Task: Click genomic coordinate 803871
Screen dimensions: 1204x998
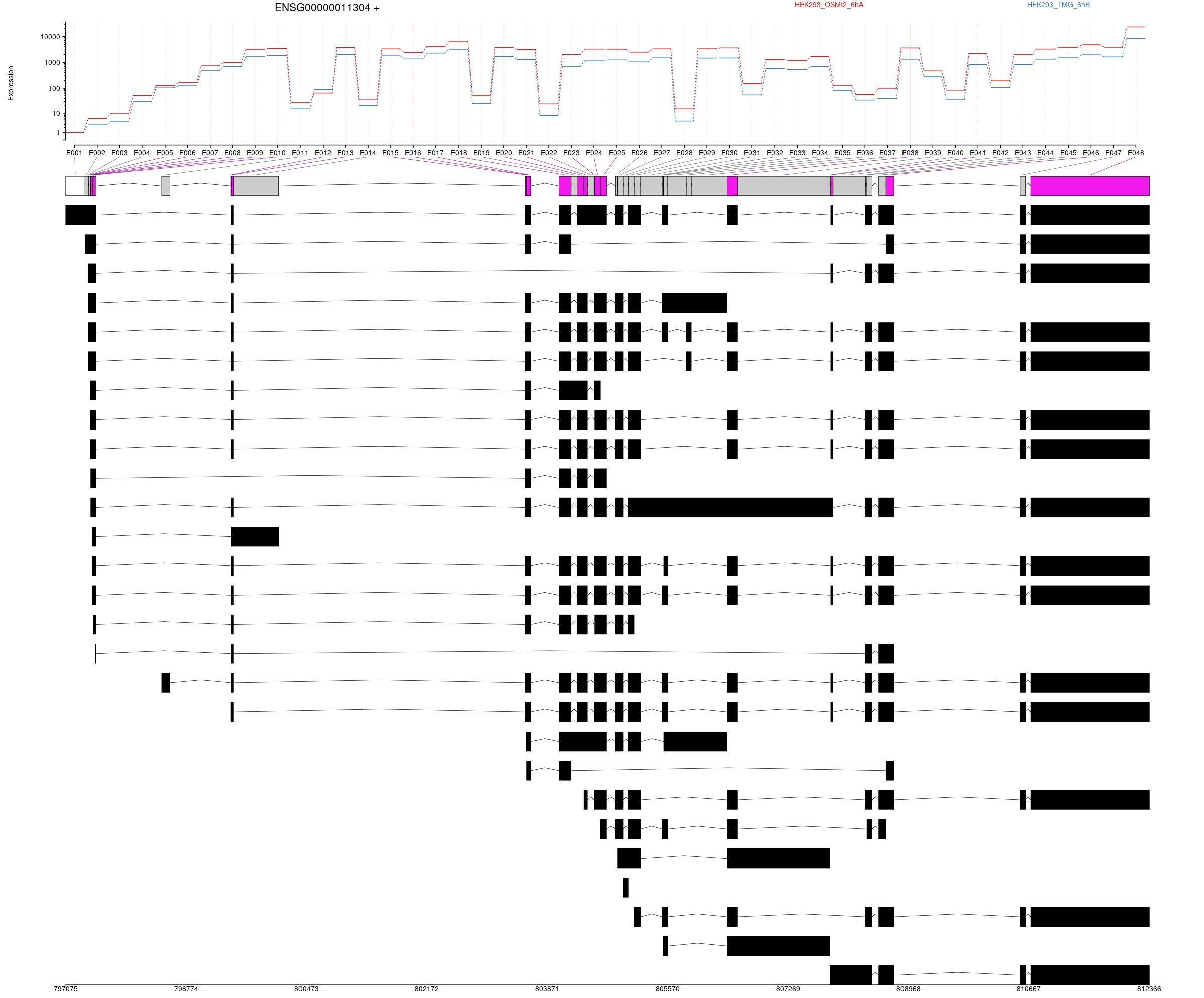Action: [547, 989]
